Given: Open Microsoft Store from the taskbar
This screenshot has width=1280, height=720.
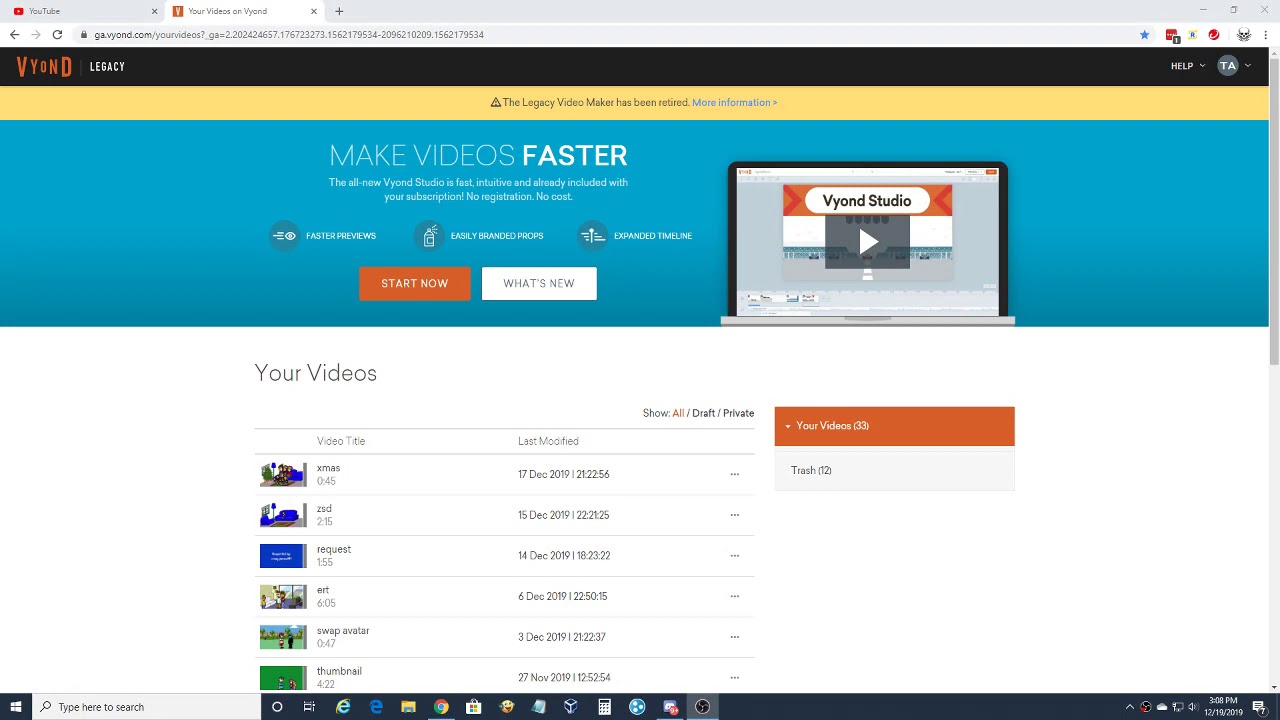Looking at the screenshot, I should (473, 707).
